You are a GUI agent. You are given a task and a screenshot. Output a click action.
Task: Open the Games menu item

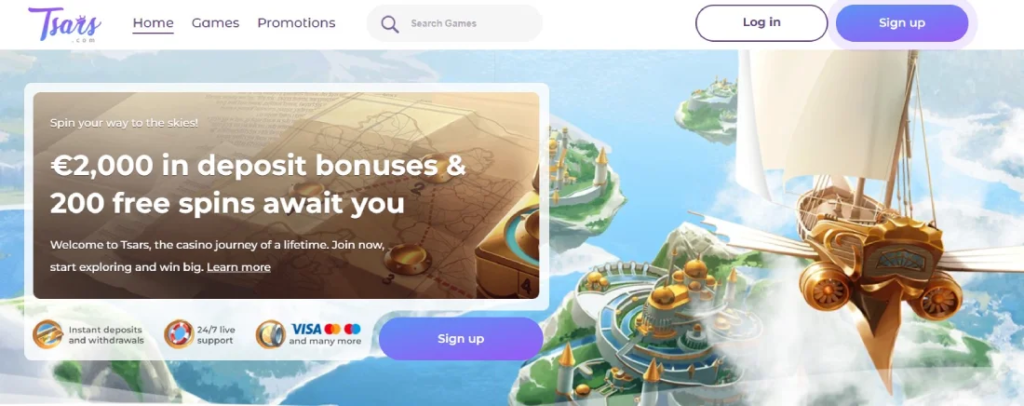pyautogui.click(x=216, y=23)
